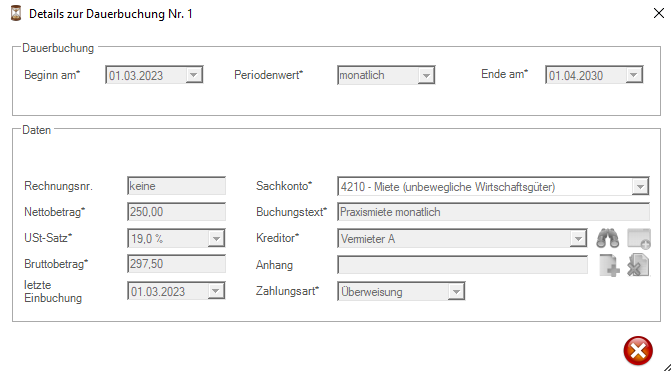Open the Ende am date dropdown

point(633,75)
